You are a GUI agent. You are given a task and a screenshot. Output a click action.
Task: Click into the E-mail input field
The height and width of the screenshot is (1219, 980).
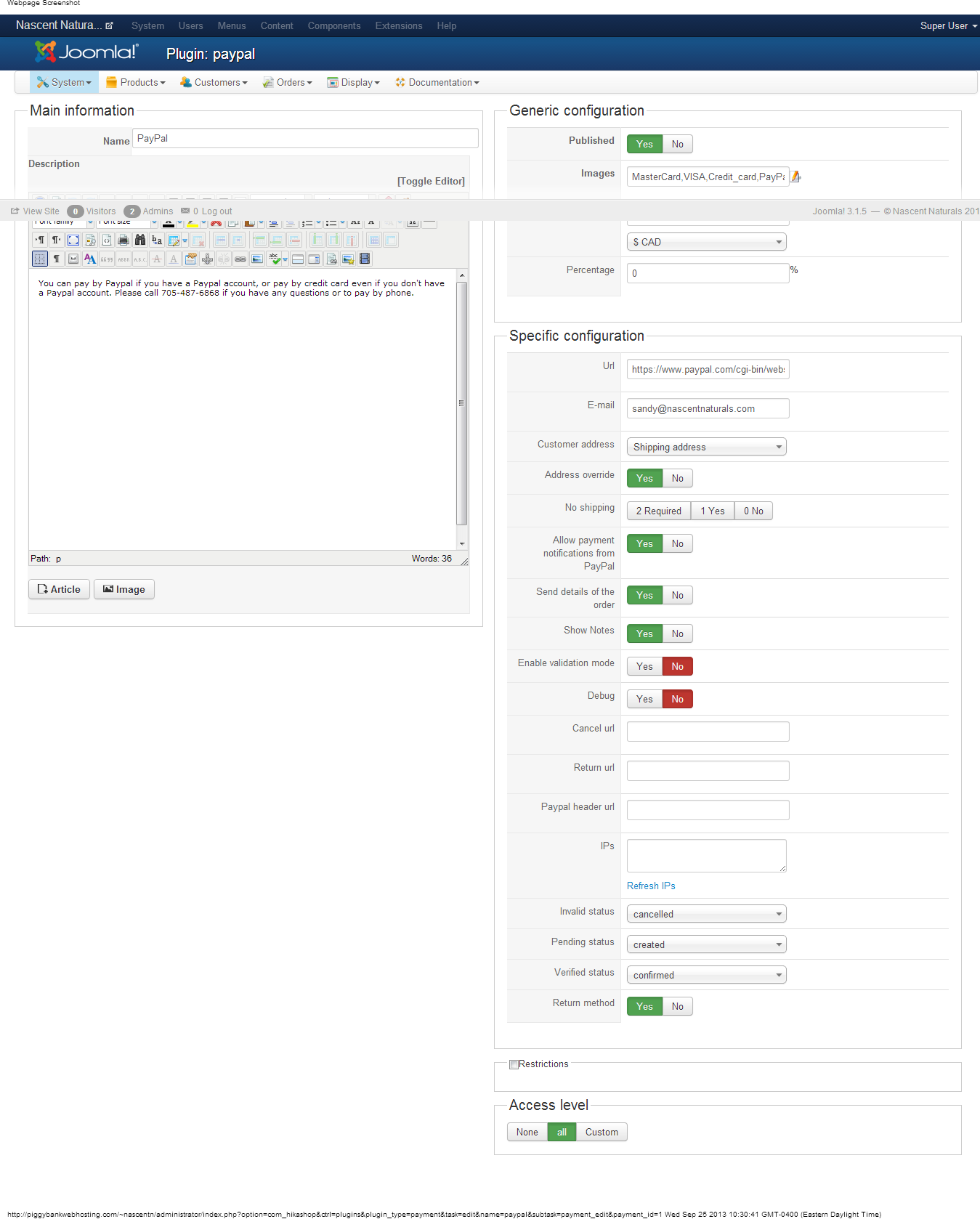click(708, 408)
